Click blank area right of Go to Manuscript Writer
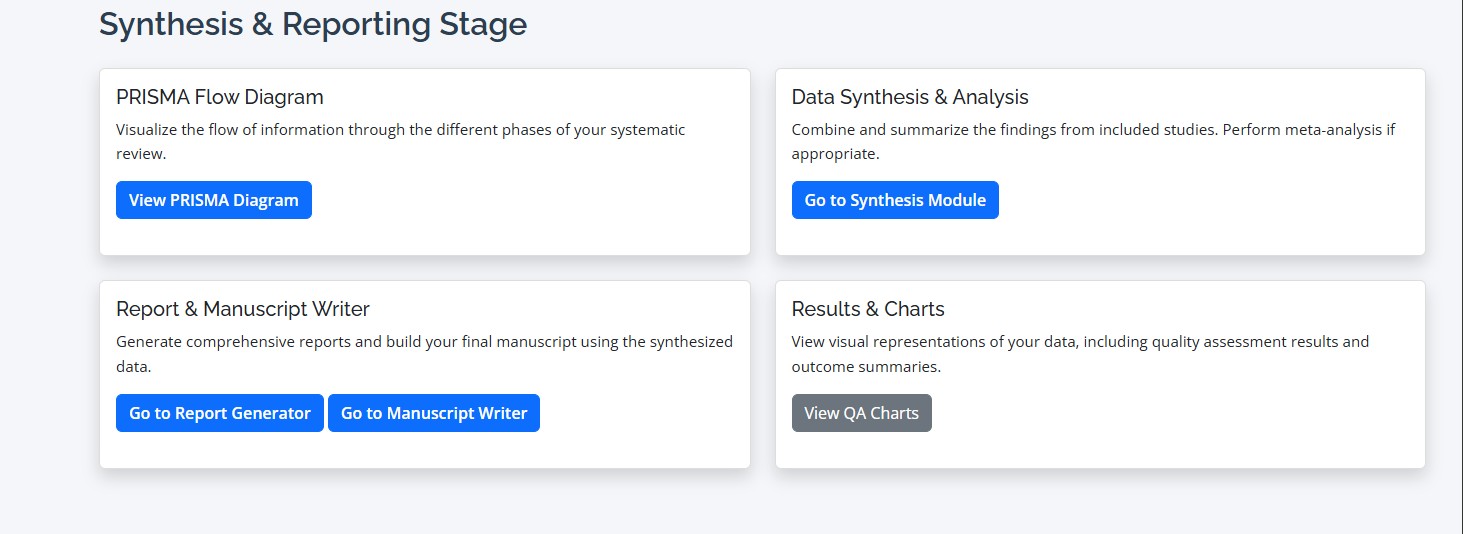Screen dimensions: 1463x534 point(640,413)
